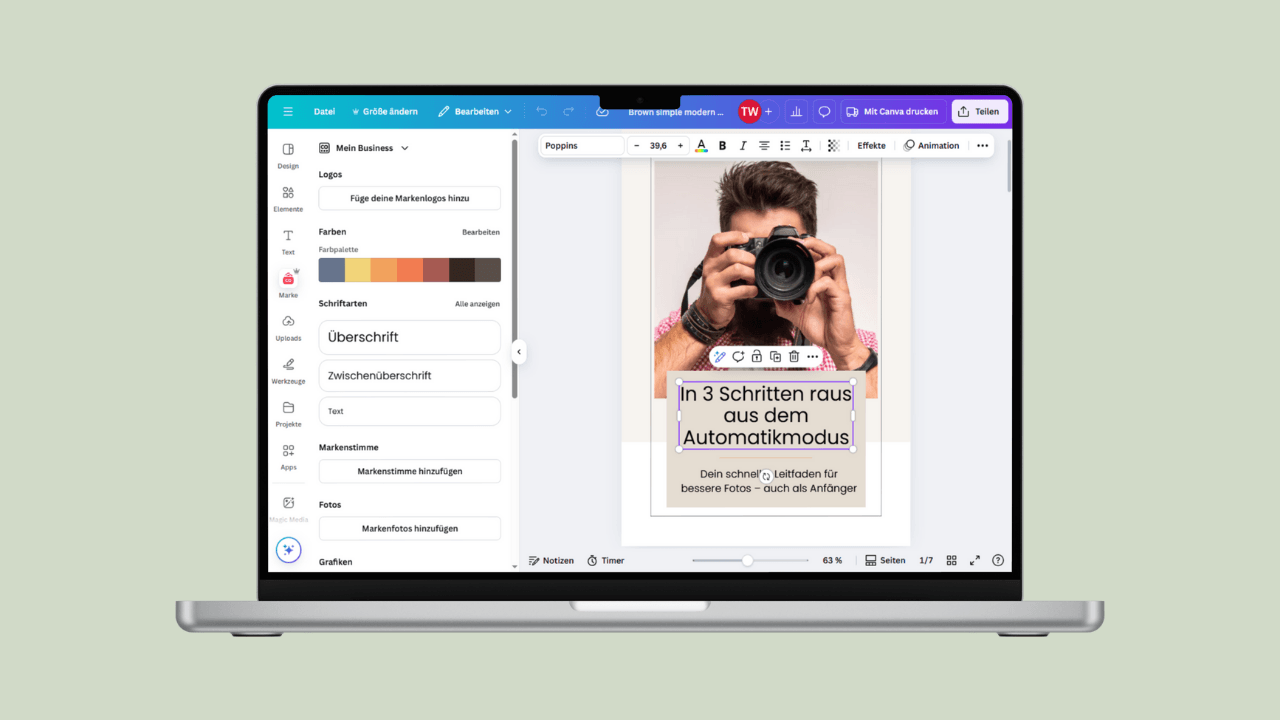Open Design tab in sidebar
Image resolution: width=1280 pixels, height=720 pixels.
288,155
